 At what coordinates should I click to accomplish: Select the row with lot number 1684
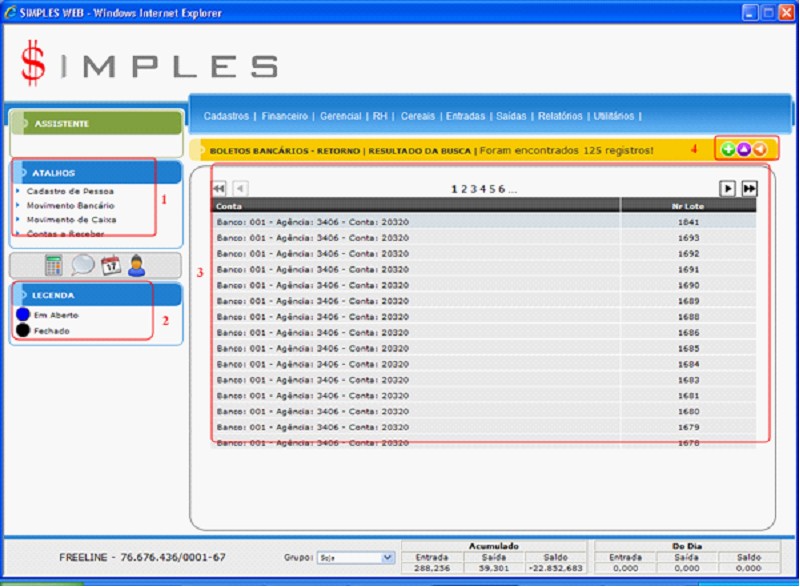tap(484, 364)
